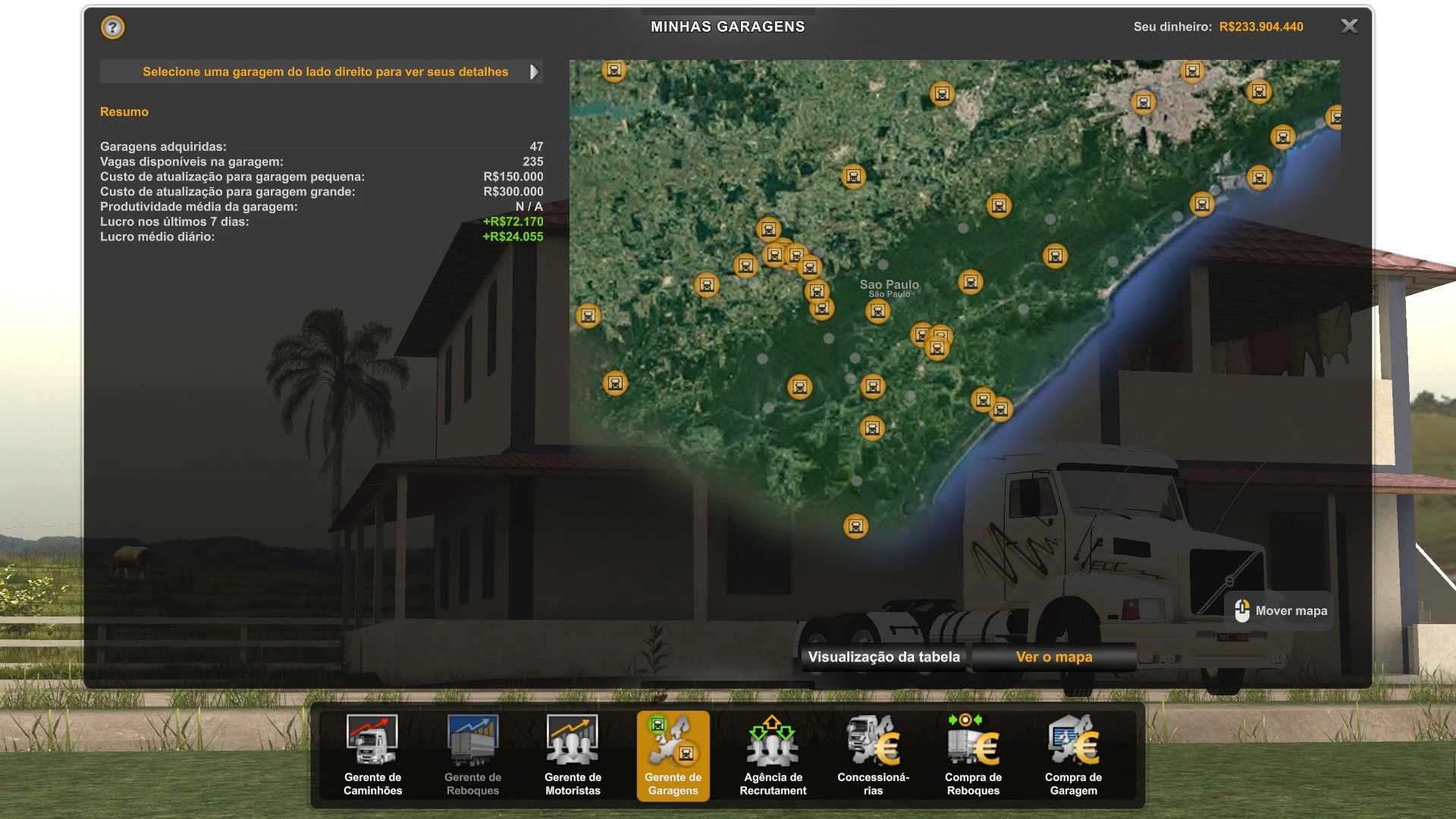Open Compra de Reboques shop
1456x819 pixels.
pos(973,755)
